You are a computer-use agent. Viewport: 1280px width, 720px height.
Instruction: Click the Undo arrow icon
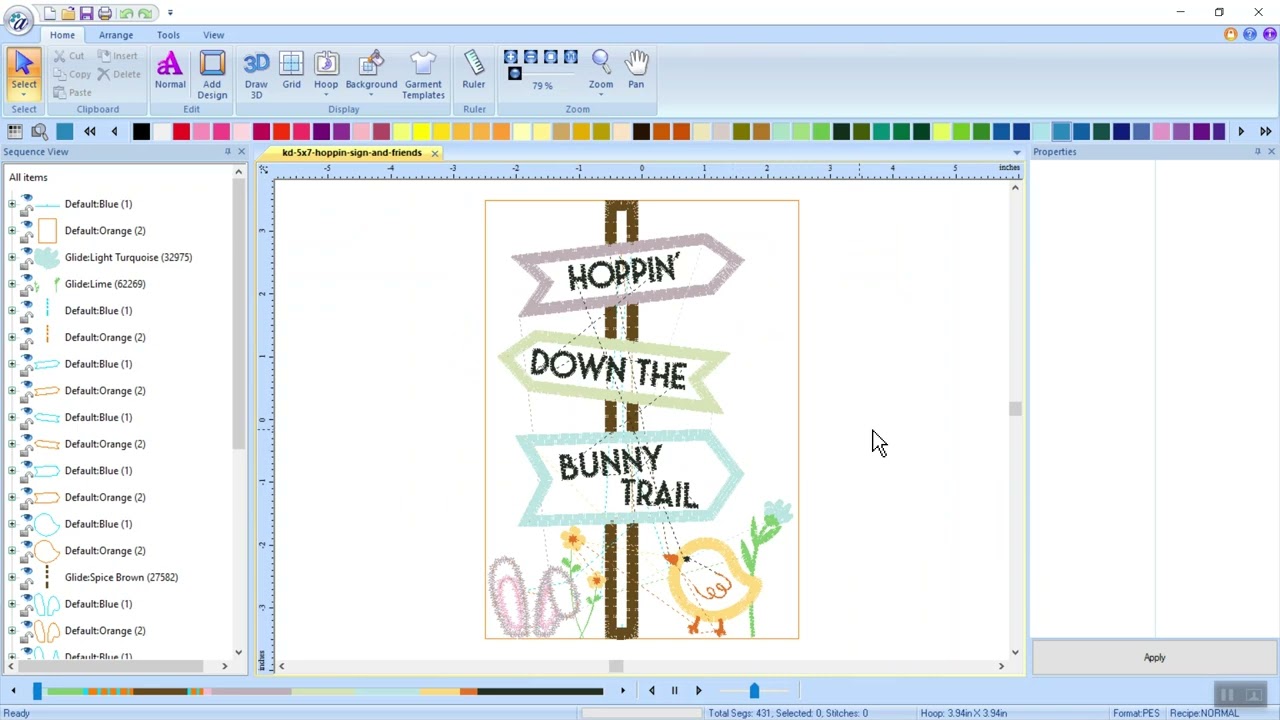126,13
